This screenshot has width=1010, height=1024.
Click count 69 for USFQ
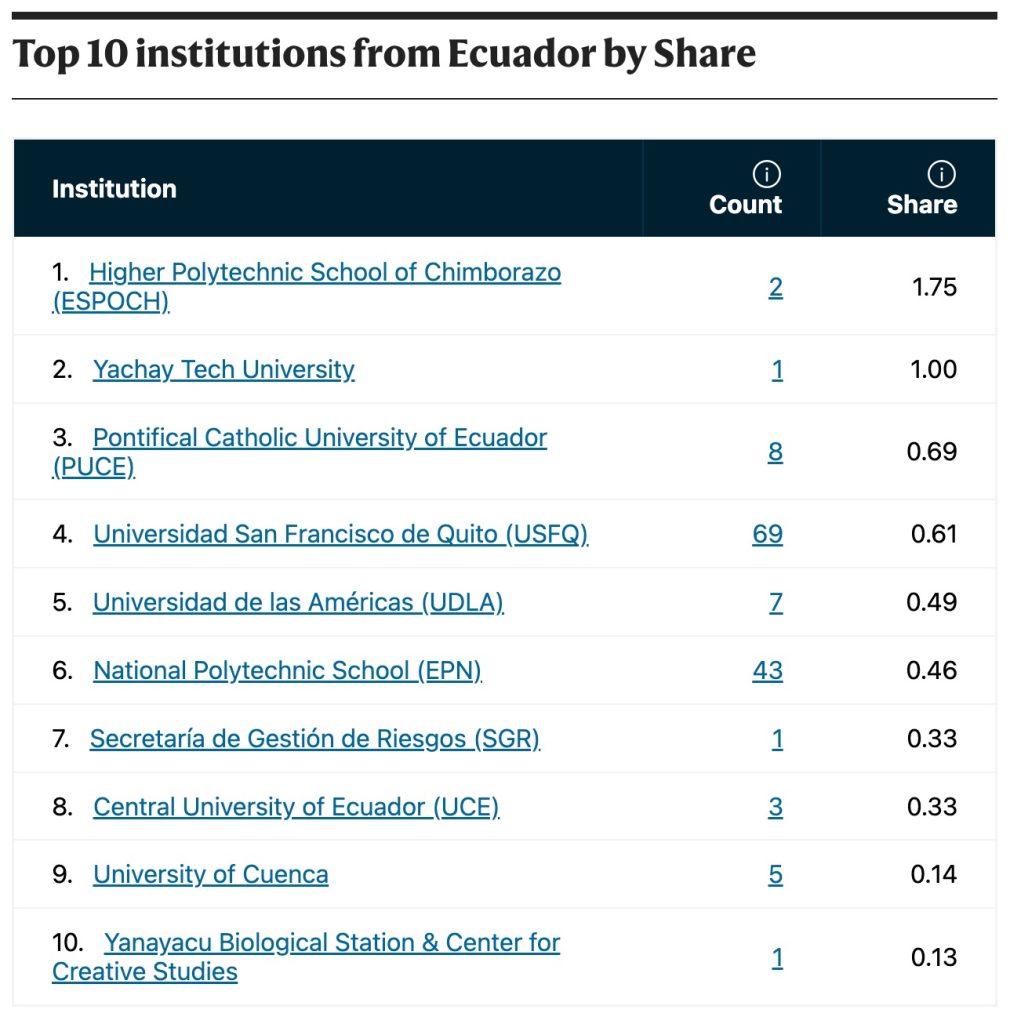(767, 535)
